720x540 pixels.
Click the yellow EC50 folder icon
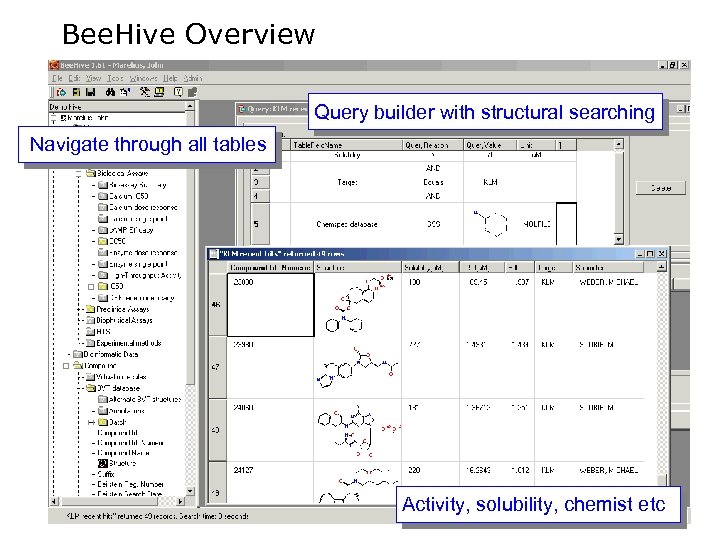[x=103, y=241]
